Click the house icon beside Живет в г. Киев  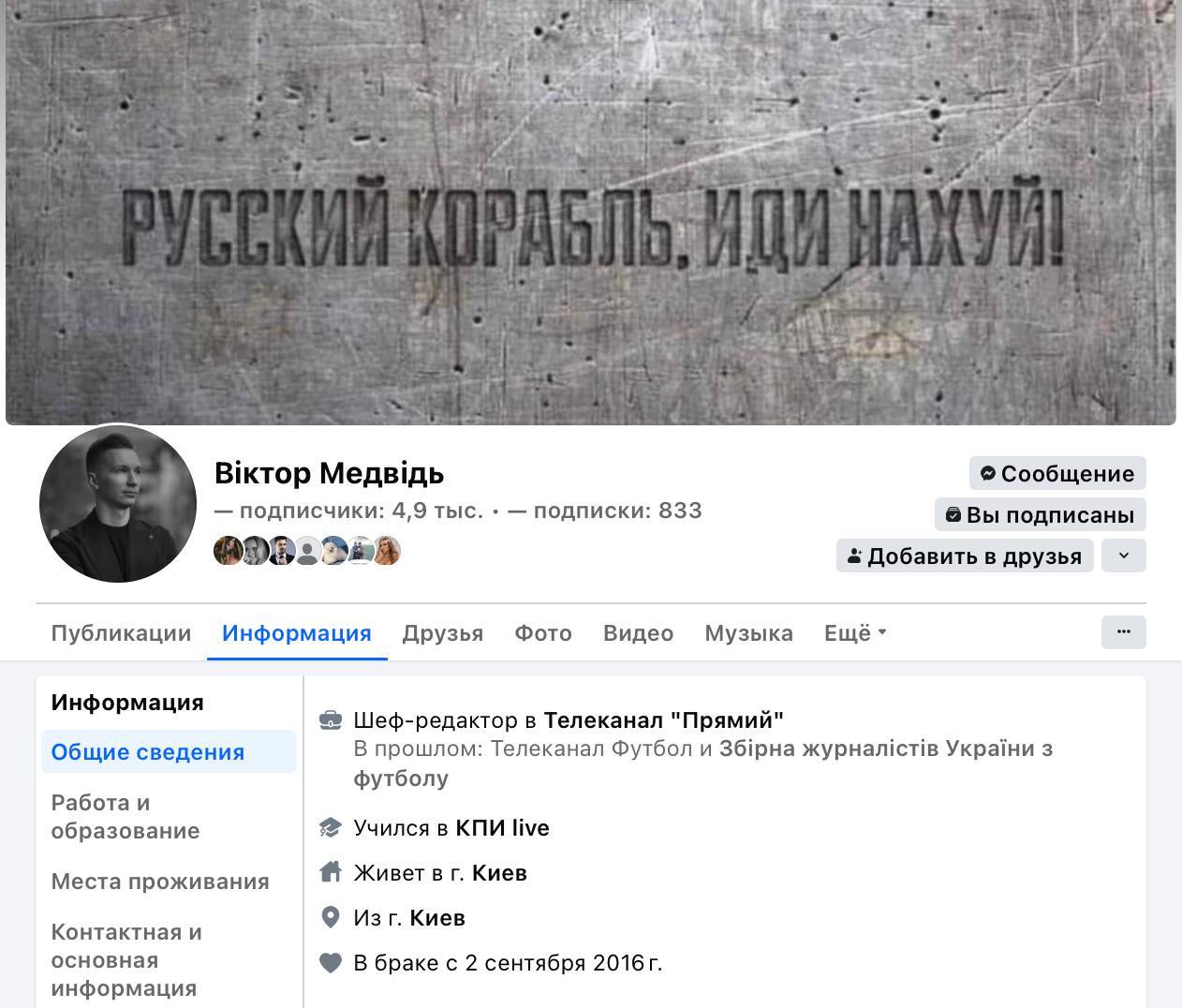click(330, 872)
